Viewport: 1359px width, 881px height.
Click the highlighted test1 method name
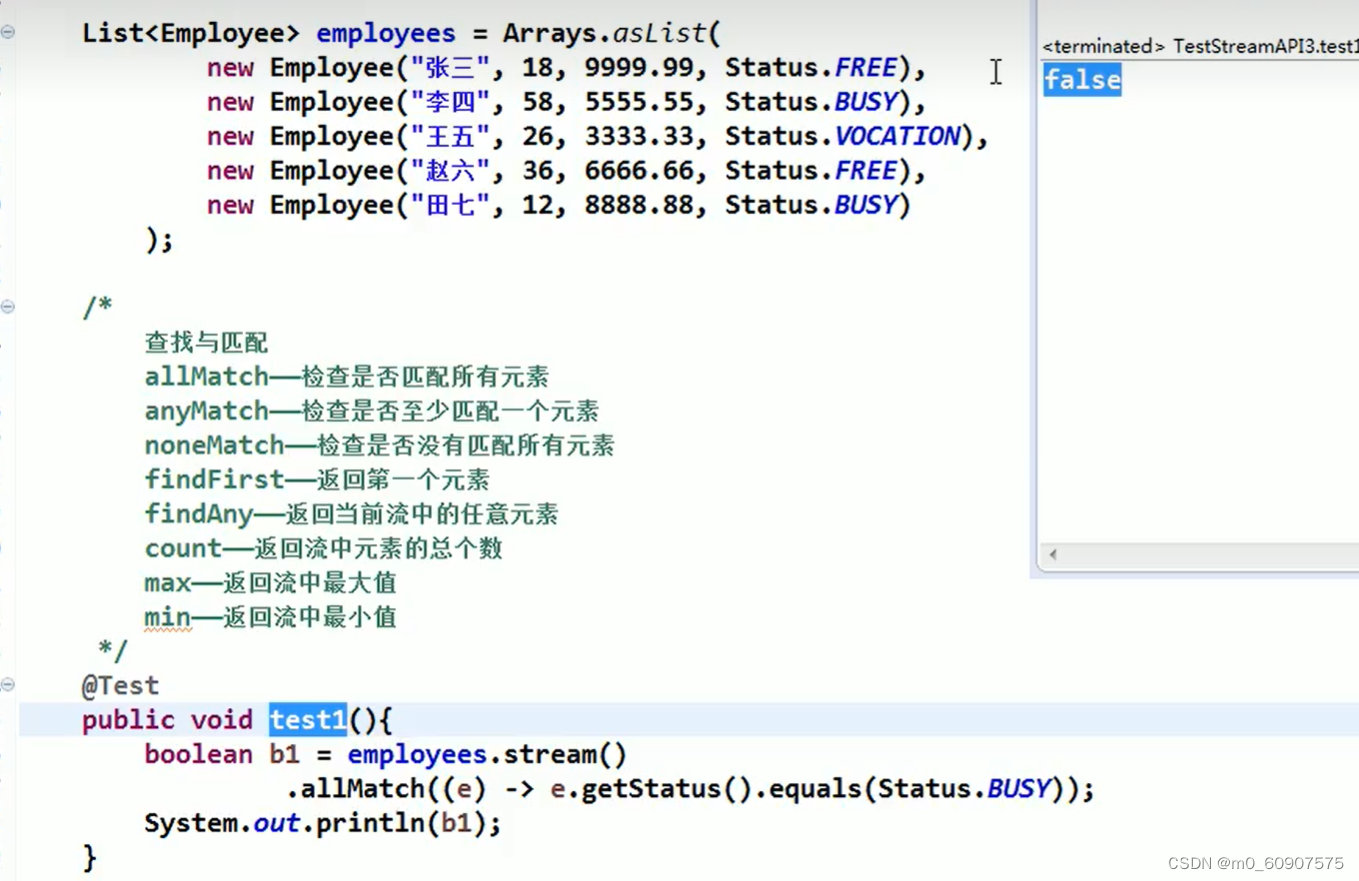pos(307,720)
